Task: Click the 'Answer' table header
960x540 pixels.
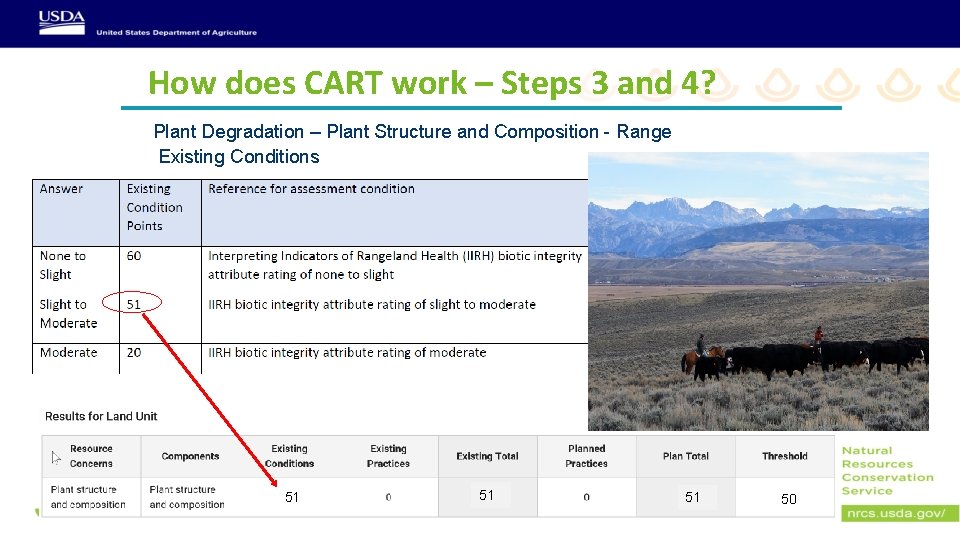Action: click(x=61, y=189)
